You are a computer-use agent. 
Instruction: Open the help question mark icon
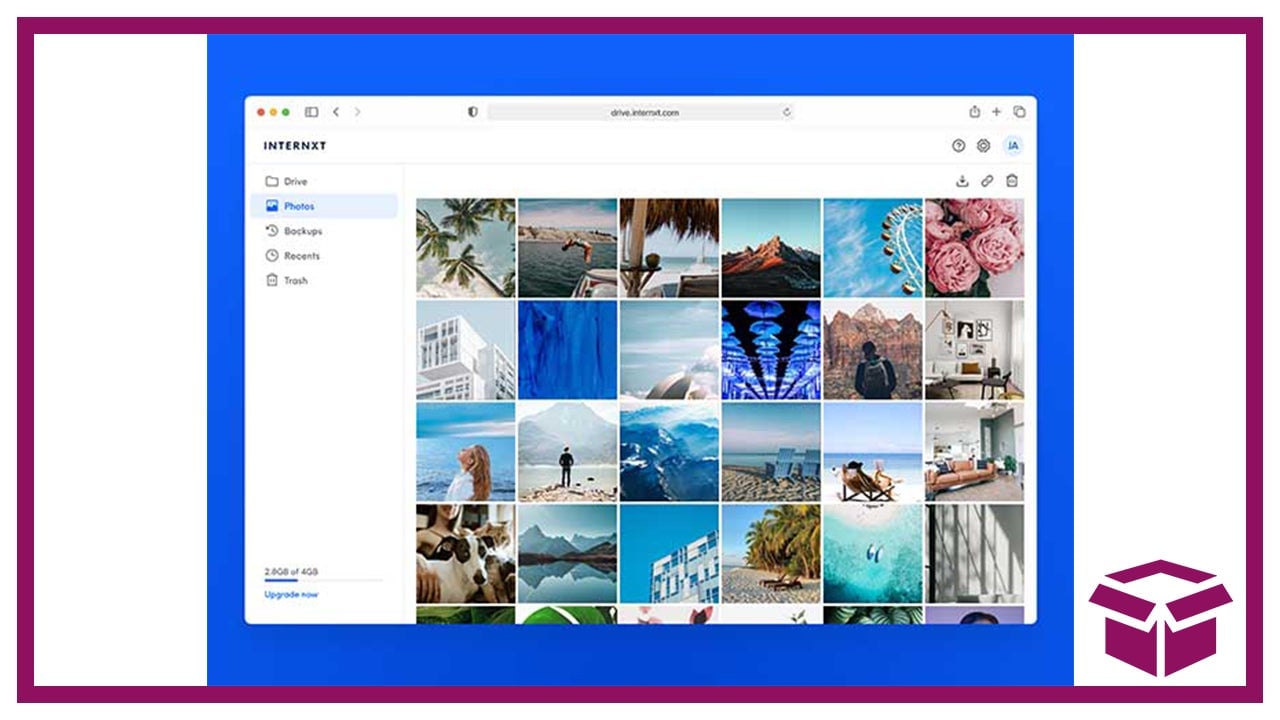tap(958, 146)
